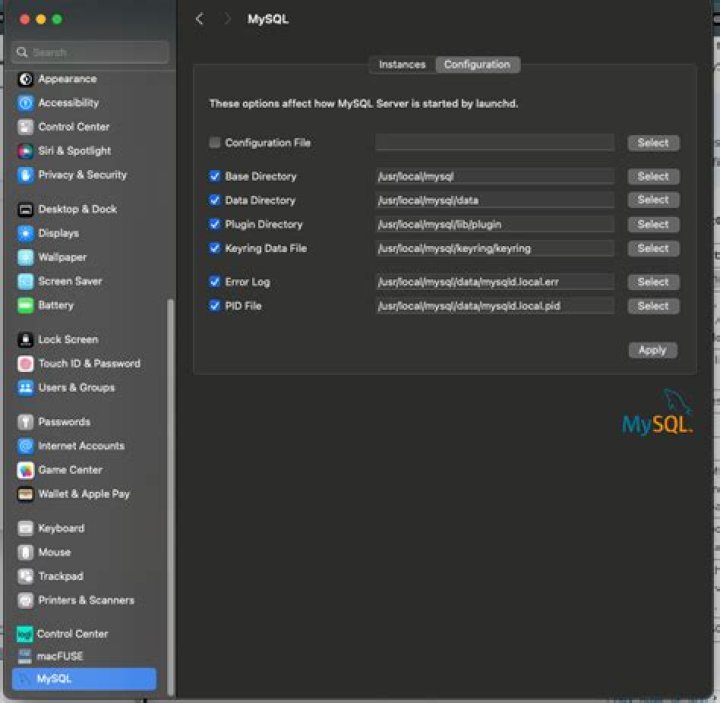
Task: Open Appearance settings icon
Action: 26,79
